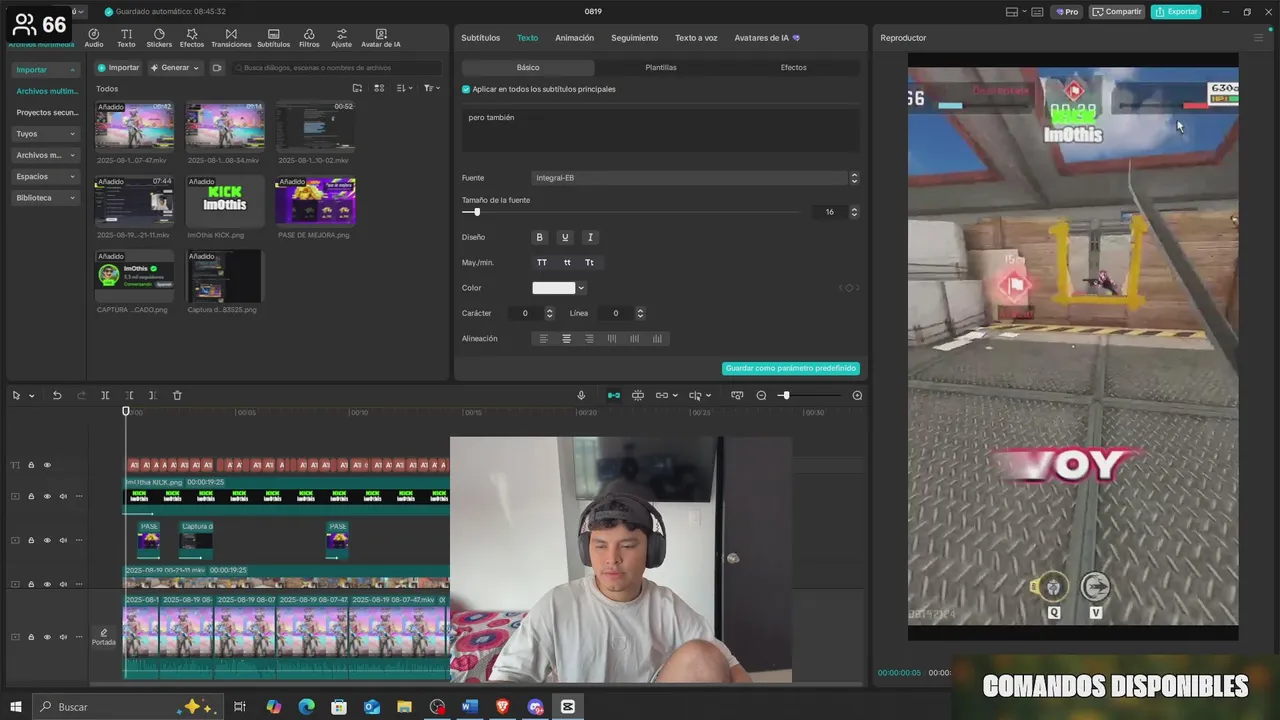Screen dimensions: 1280x720
Task: Apply bold text style
Action: click(x=540, y=238)
